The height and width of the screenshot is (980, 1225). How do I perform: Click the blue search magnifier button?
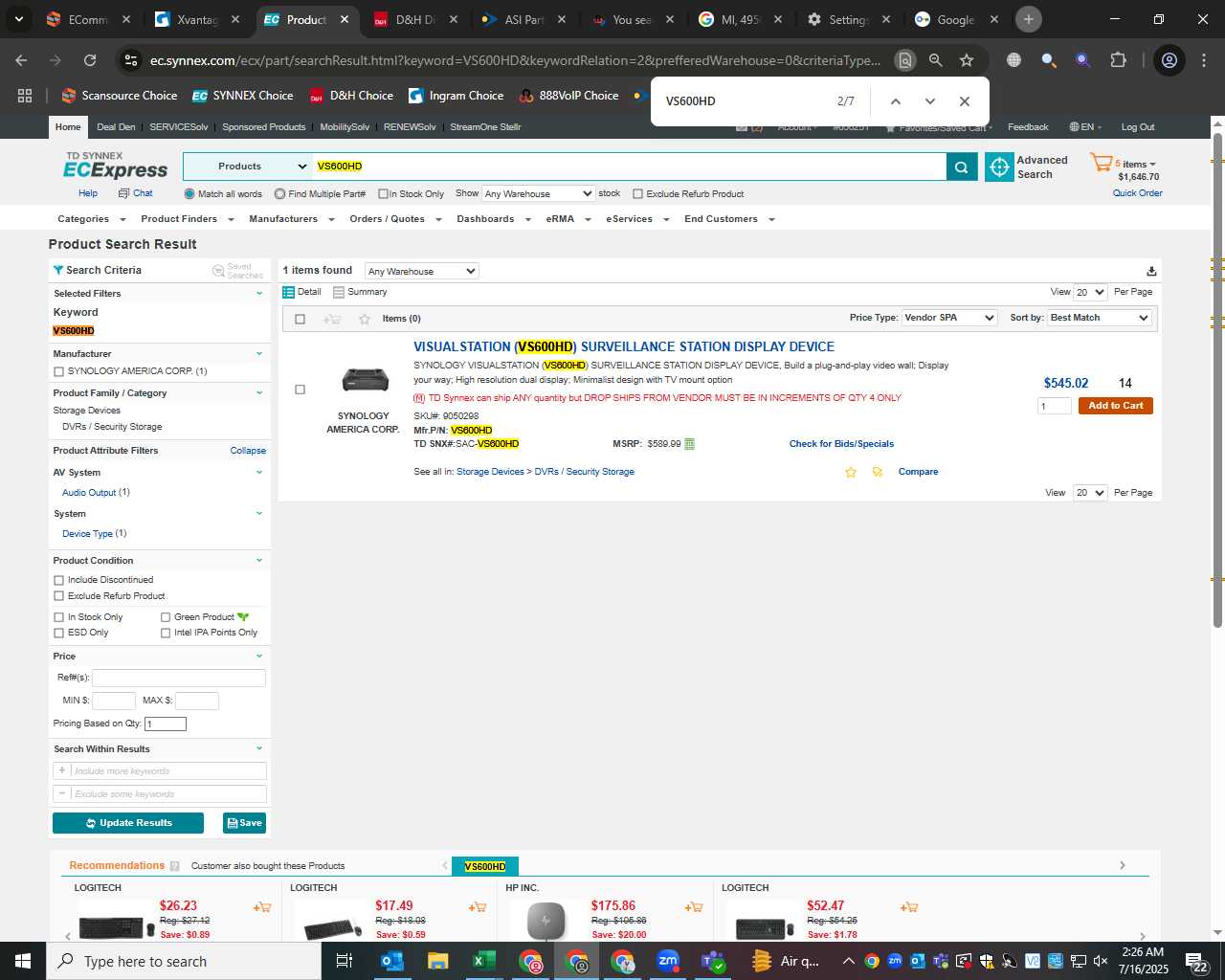click(x=962, y=167)
